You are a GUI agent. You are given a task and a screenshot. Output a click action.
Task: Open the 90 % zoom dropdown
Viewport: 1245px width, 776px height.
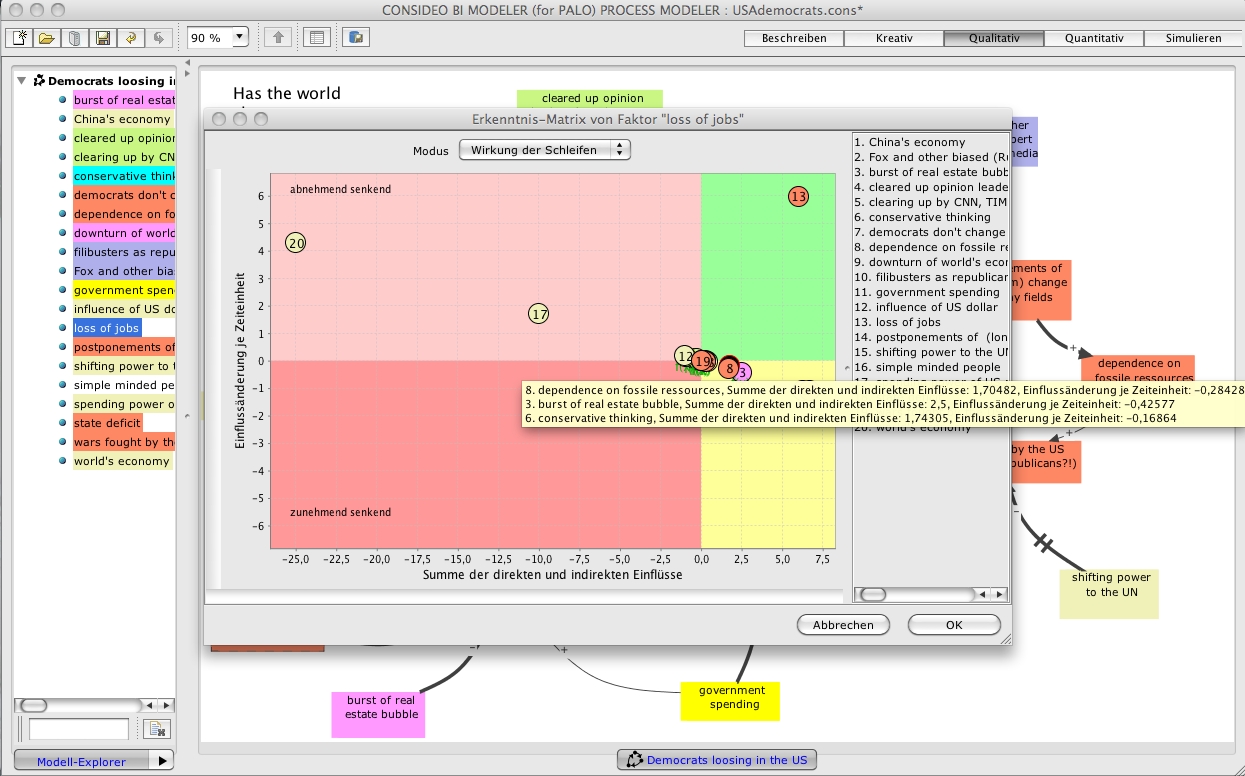pos(239,38)
